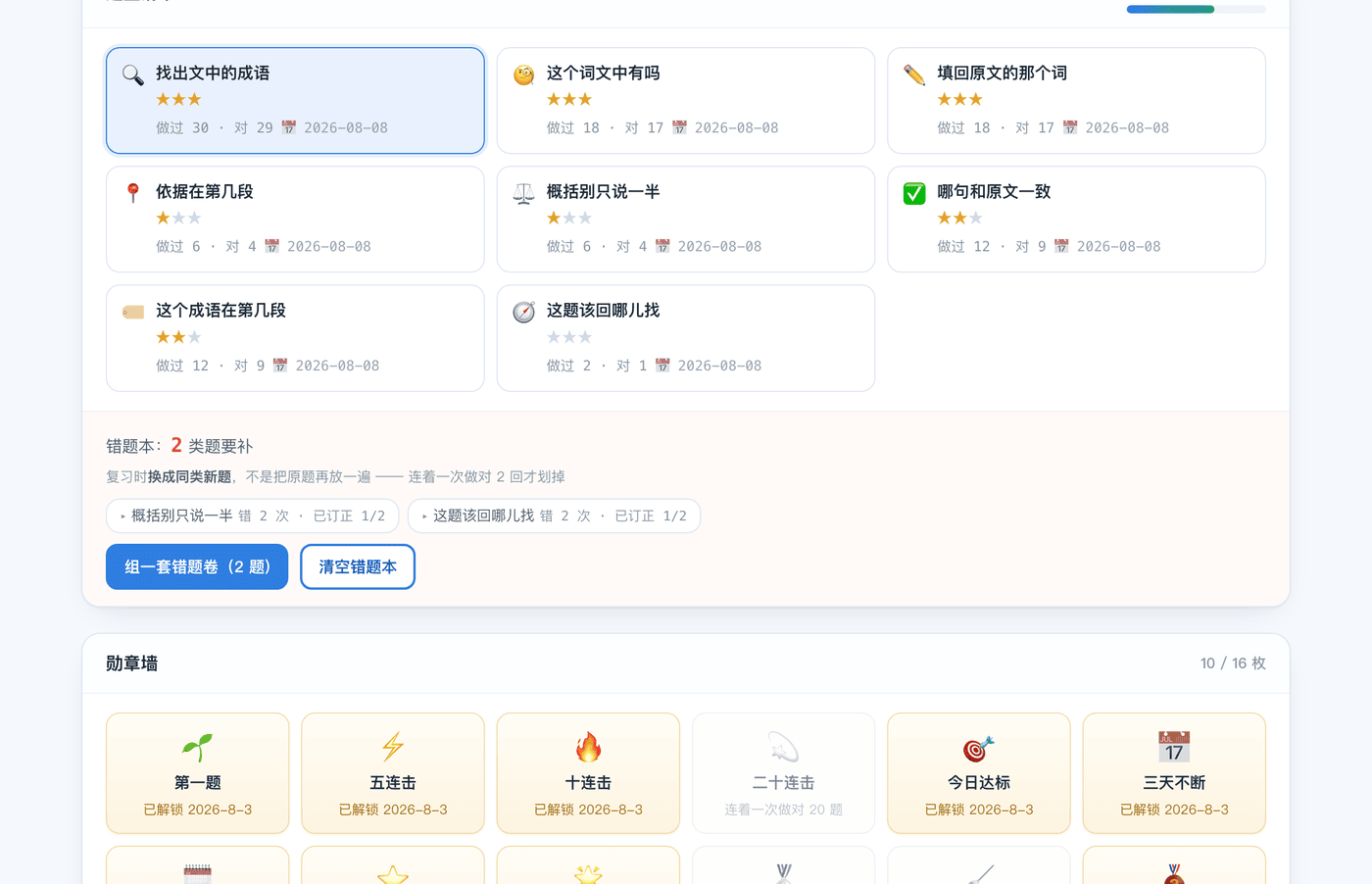Click calendar date icon in 找出文中的成语 card

tap(289, 127)
